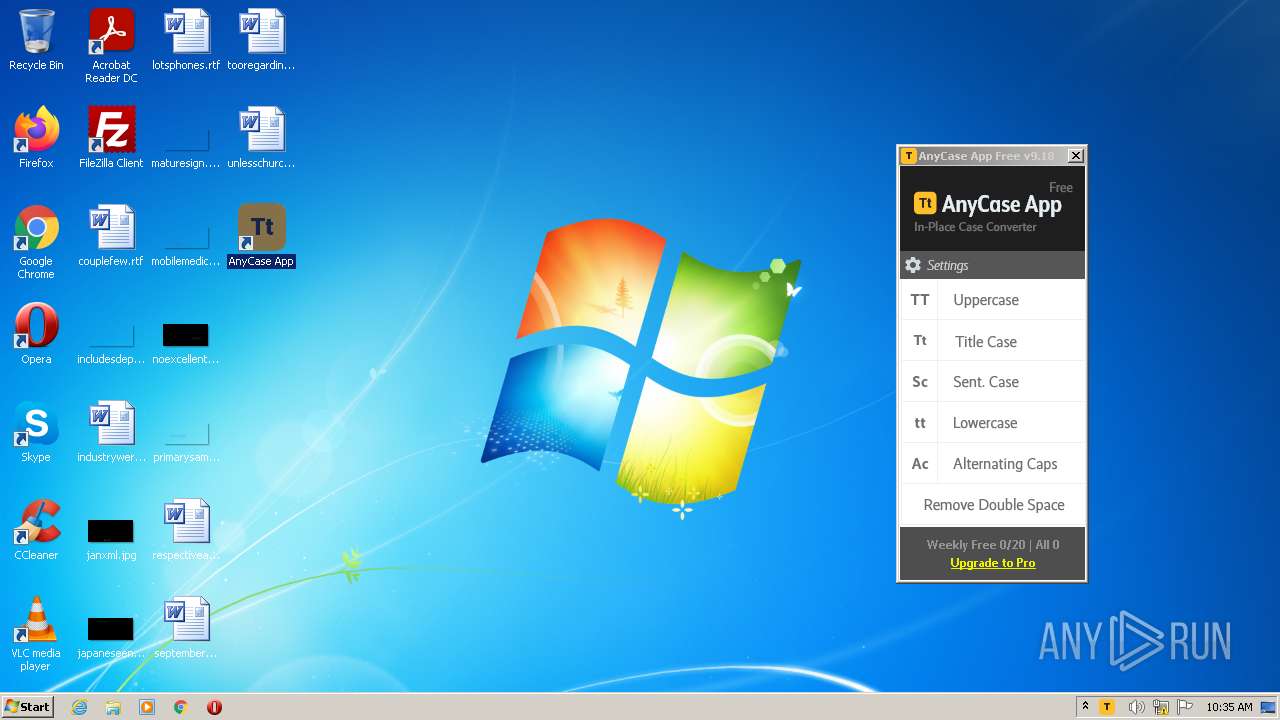Open the volume speaker tray icon
The image size is (1280, 720).
click(x=1136, y=707)
